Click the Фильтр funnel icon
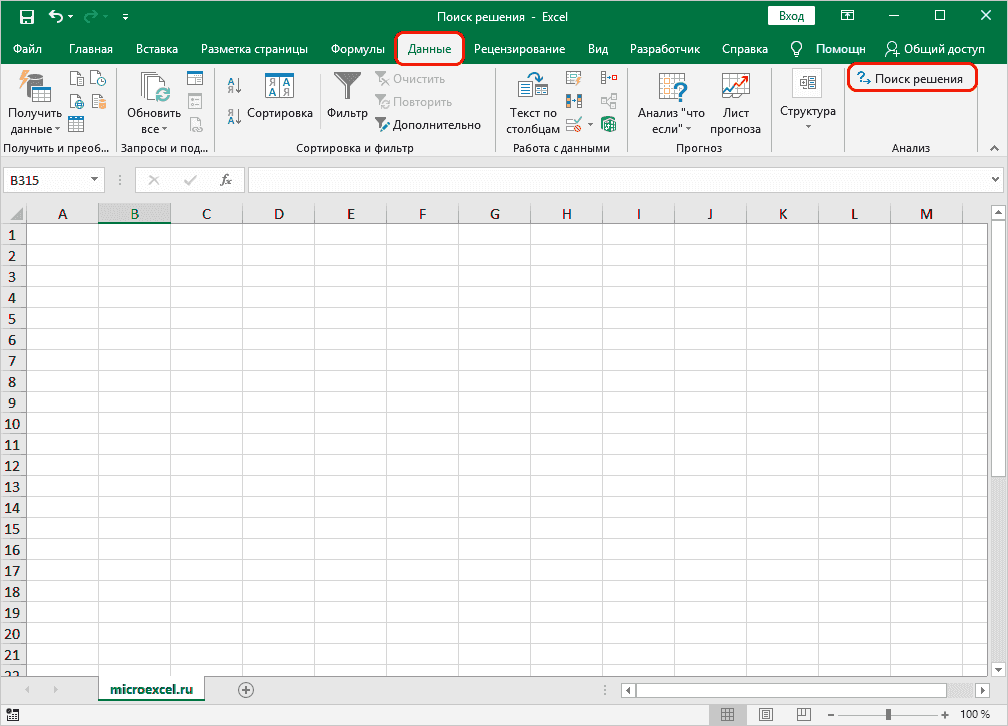This screenshot has height=726, width=1008. pyautogui.click(x=347, y=86)
